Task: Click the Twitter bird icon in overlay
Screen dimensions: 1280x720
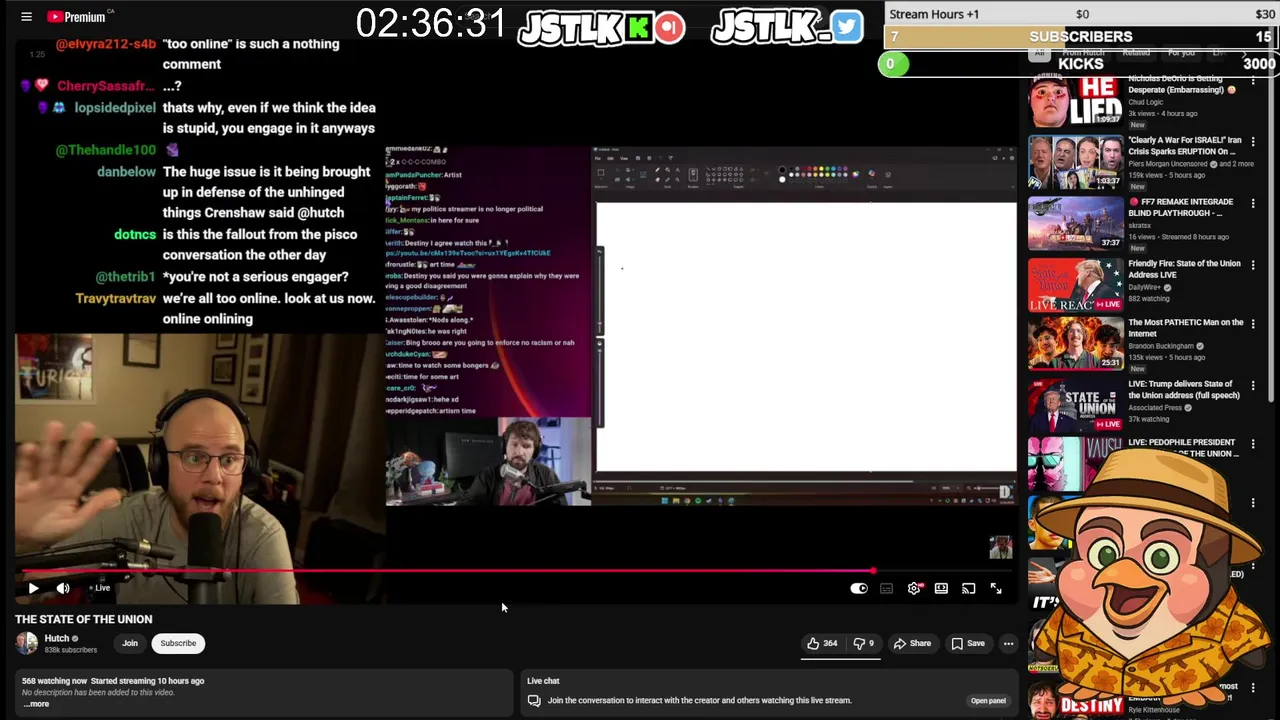Action: click(846, 27)
